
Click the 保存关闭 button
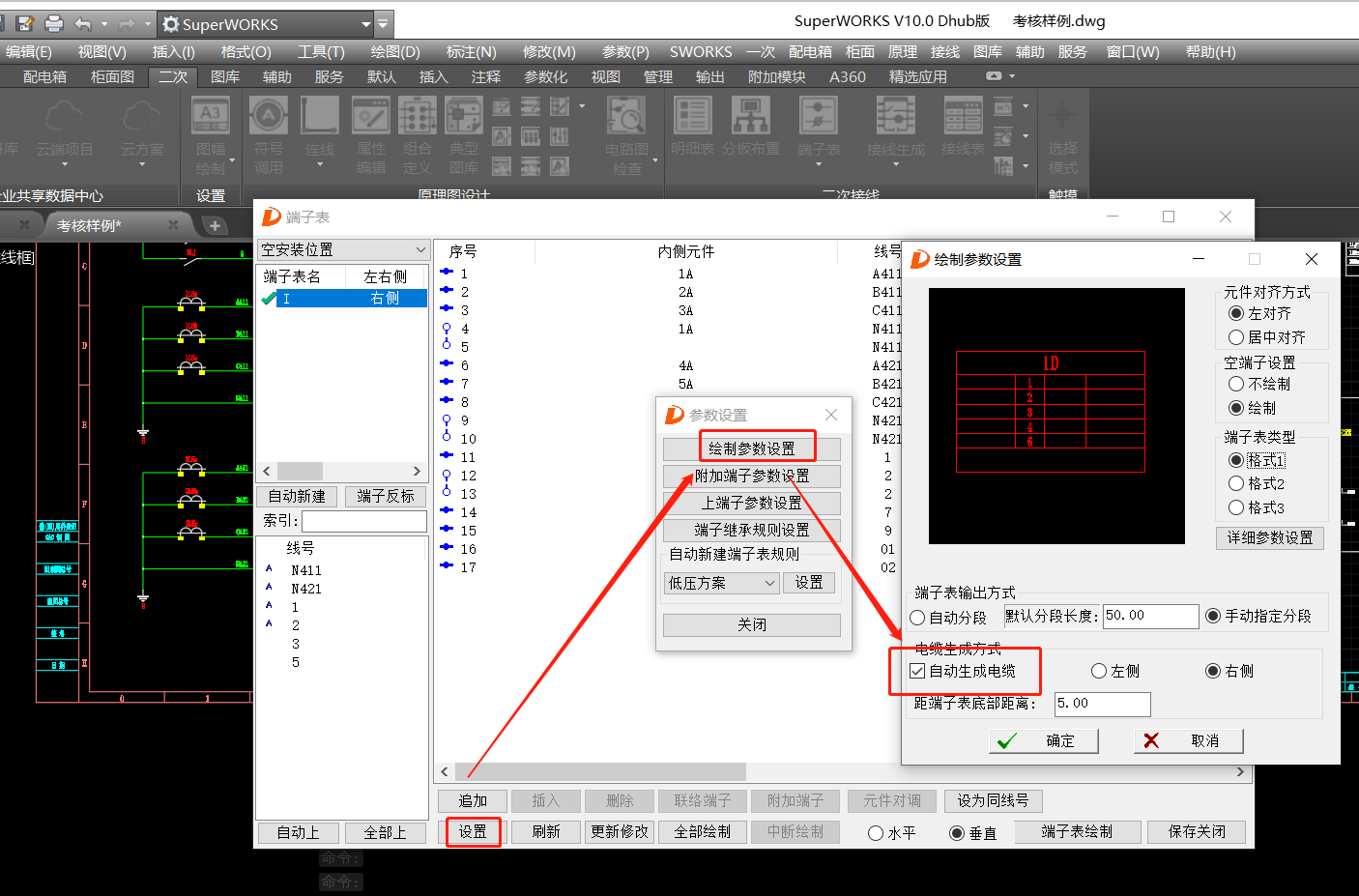(1197, 831)
